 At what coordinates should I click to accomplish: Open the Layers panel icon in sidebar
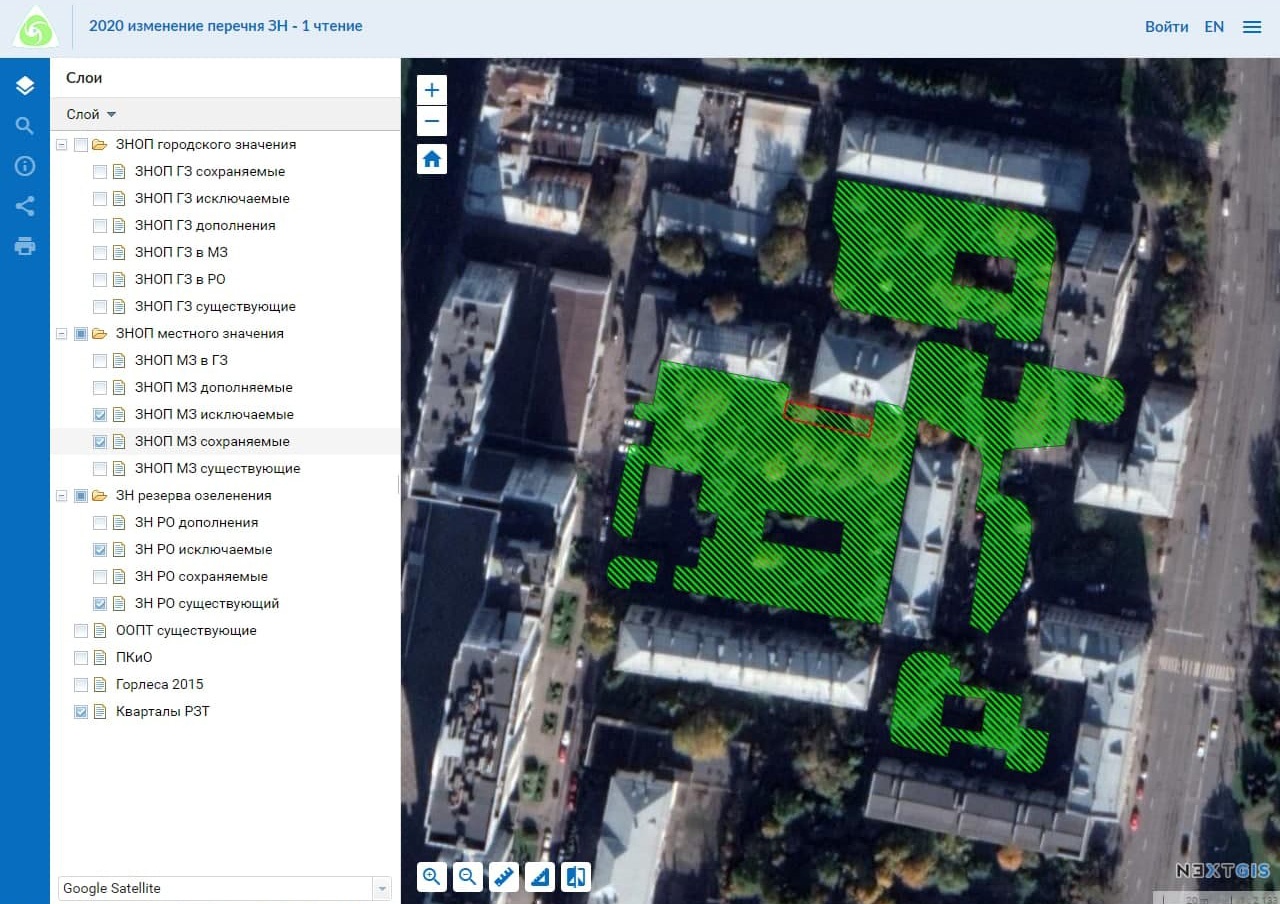click(25, 86)
